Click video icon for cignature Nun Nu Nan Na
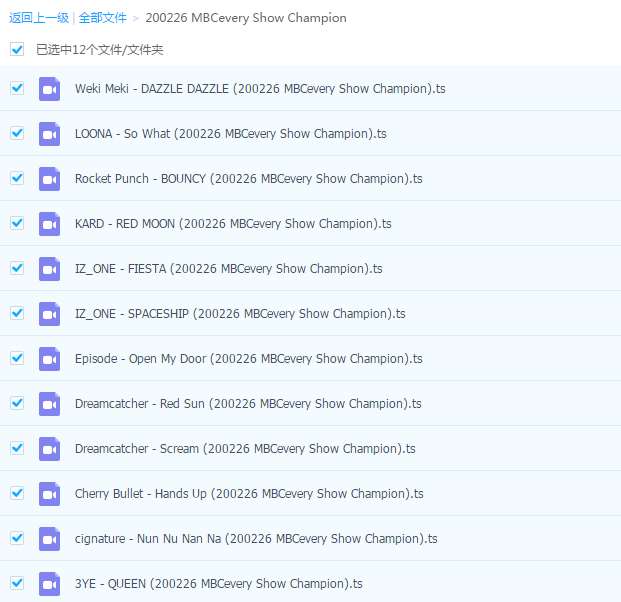621x602 pixels. pos(50,539)
